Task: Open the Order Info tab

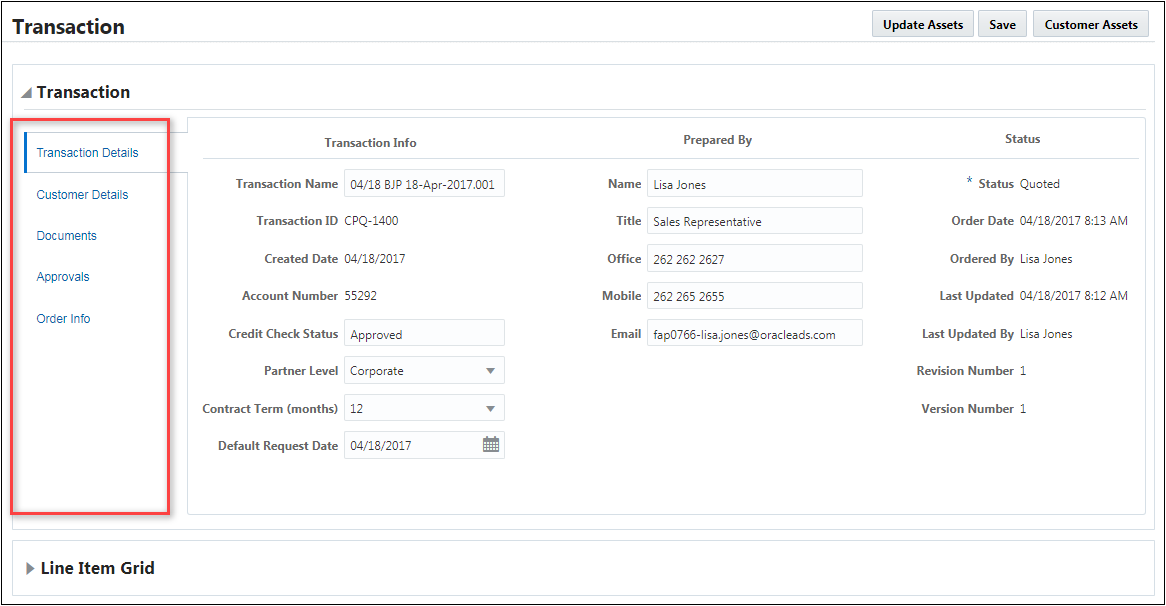Action: click(x=63, y=318)
